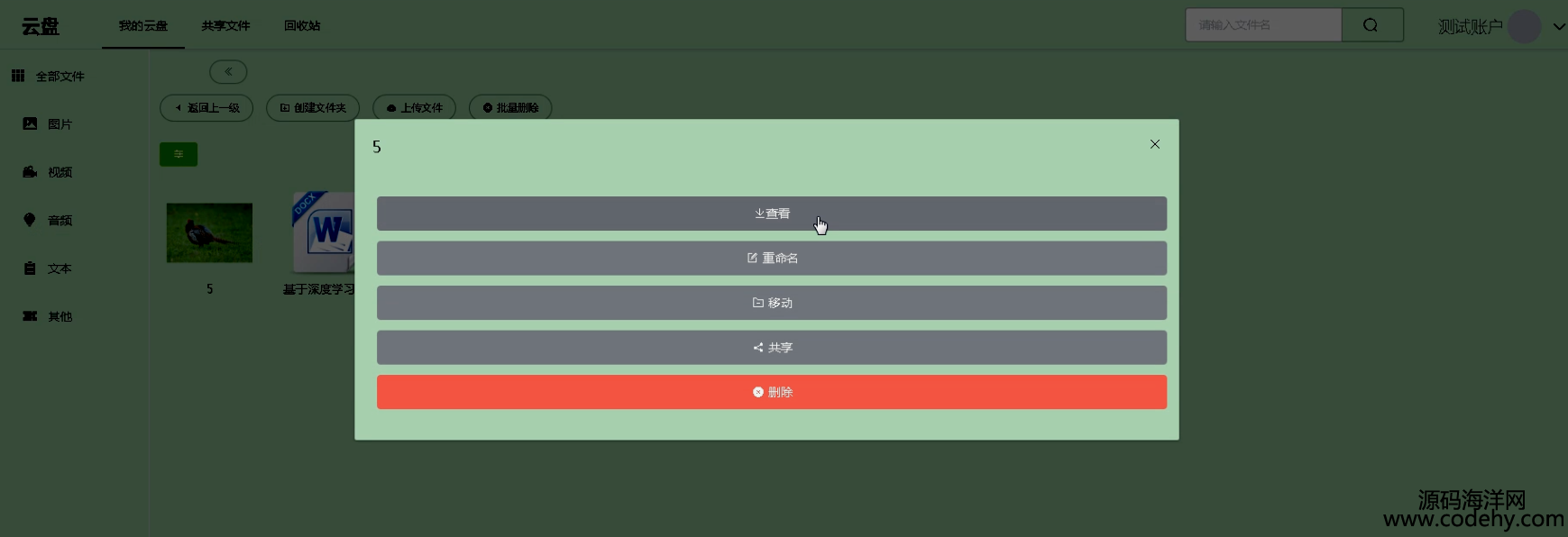Close the dialog with the X
1568x537 pixels.
point(1155,144)
